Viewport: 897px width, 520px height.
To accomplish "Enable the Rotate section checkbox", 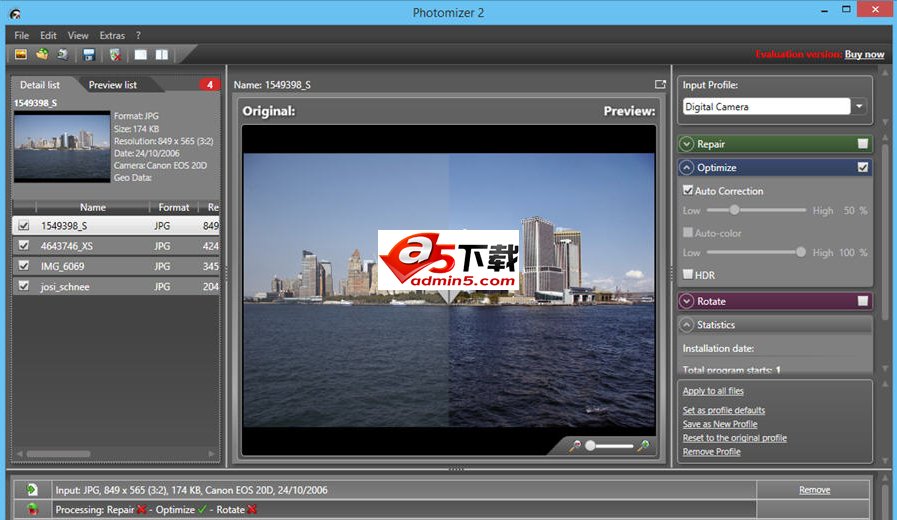I will click(x=863, y=301).
